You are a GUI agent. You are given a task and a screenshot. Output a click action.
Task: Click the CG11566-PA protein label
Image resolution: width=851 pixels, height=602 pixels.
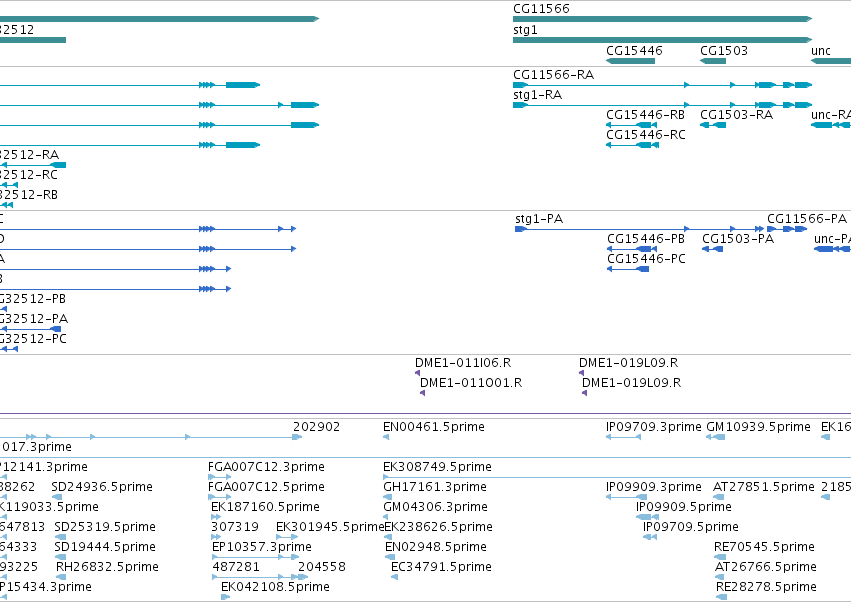[x=806, y=219]
